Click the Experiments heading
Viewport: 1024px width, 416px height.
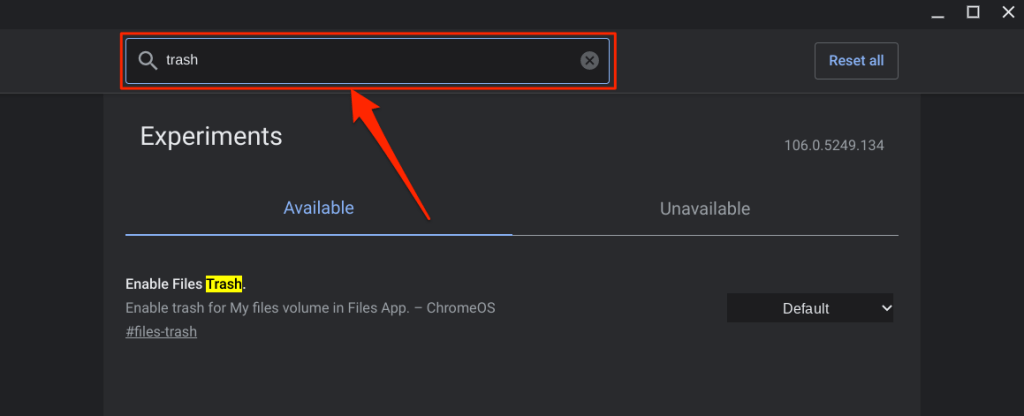(211, 136)
